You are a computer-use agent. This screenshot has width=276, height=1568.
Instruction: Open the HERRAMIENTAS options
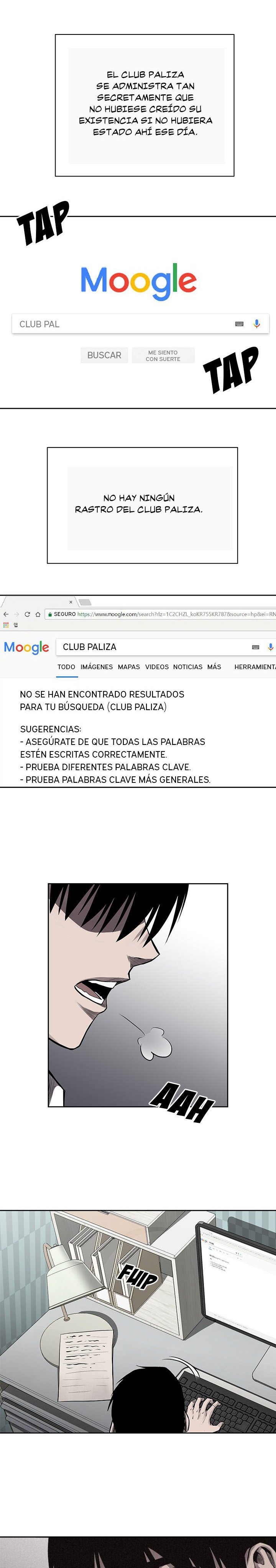tap(255, 667)
